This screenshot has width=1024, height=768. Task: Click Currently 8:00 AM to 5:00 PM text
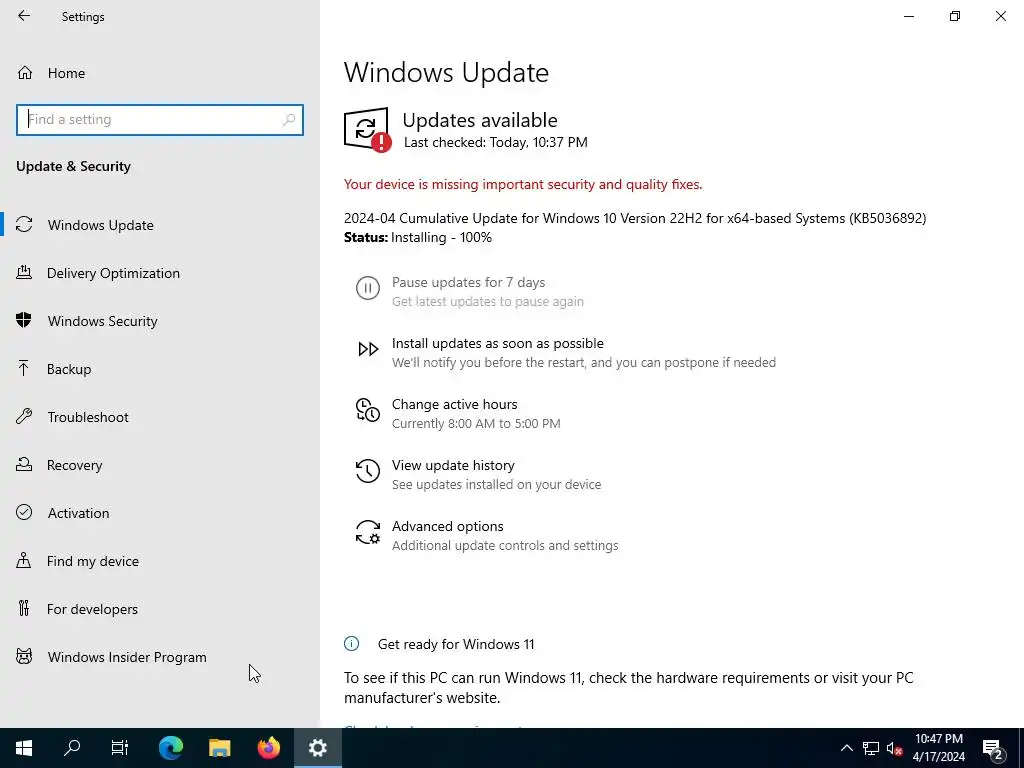click(476, 423)
